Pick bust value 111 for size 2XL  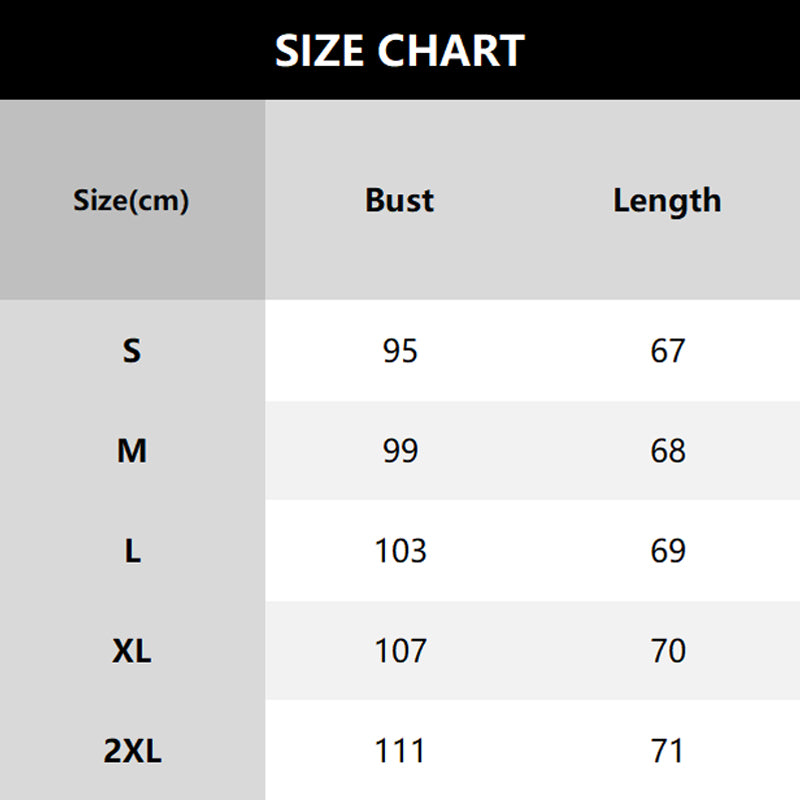pyautogui.click(x=400, y=751)
